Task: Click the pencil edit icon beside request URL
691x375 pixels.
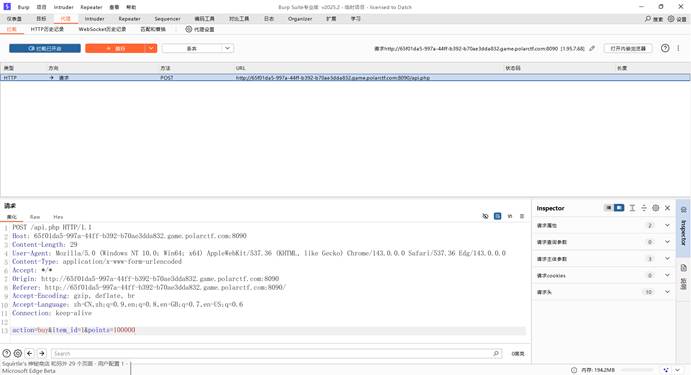Action: [592, 48]
